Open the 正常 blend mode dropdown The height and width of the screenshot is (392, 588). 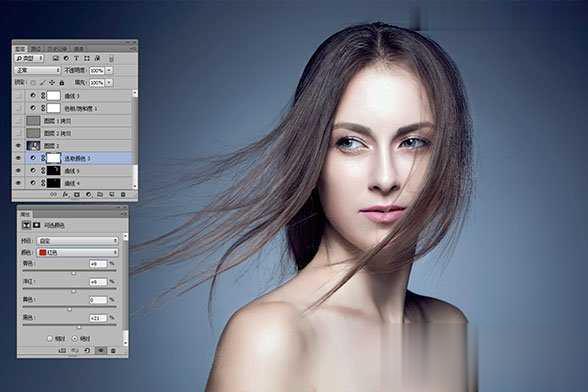pyautogui.click(x=38, y=70)
